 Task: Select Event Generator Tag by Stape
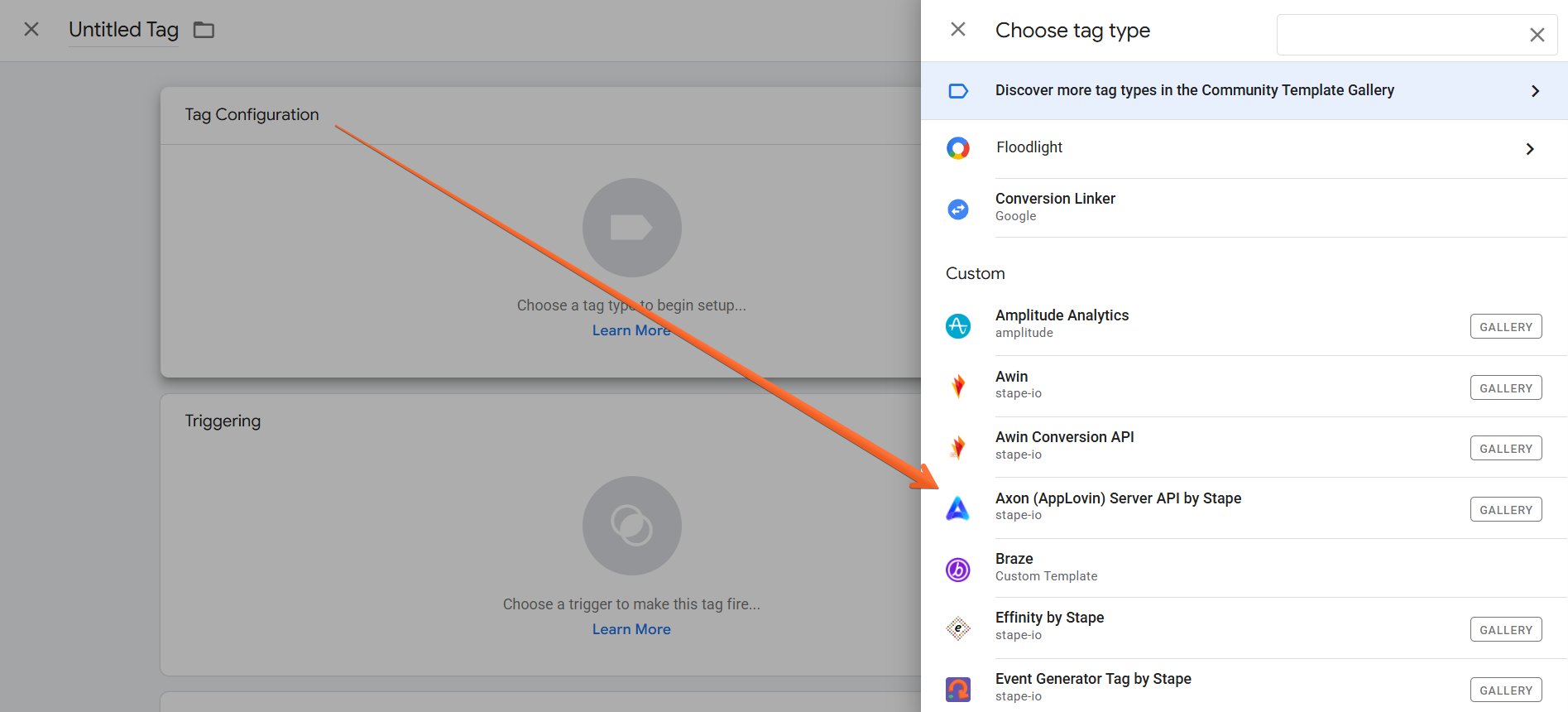coord(1244,686)
